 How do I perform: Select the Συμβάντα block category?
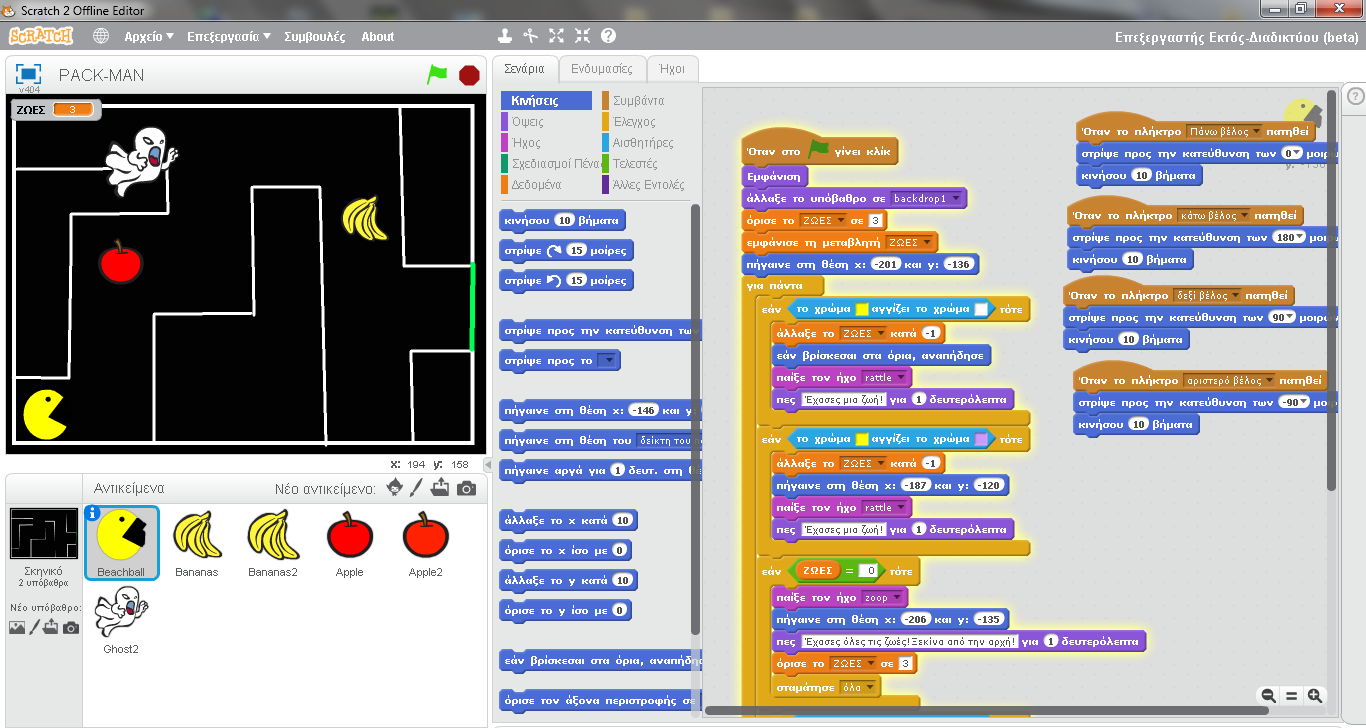[646, 101]
